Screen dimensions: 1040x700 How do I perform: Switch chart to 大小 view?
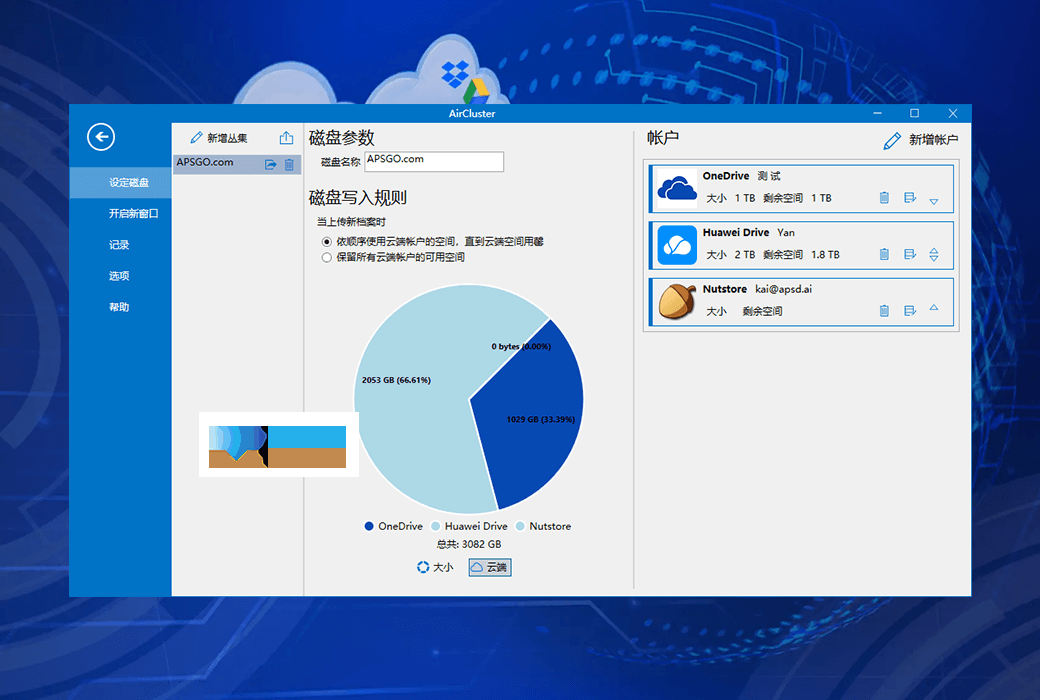point(435,567)
